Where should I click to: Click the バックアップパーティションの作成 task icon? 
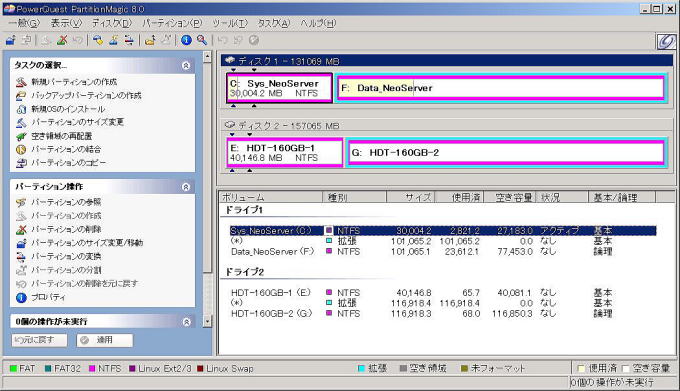(21, 95)
